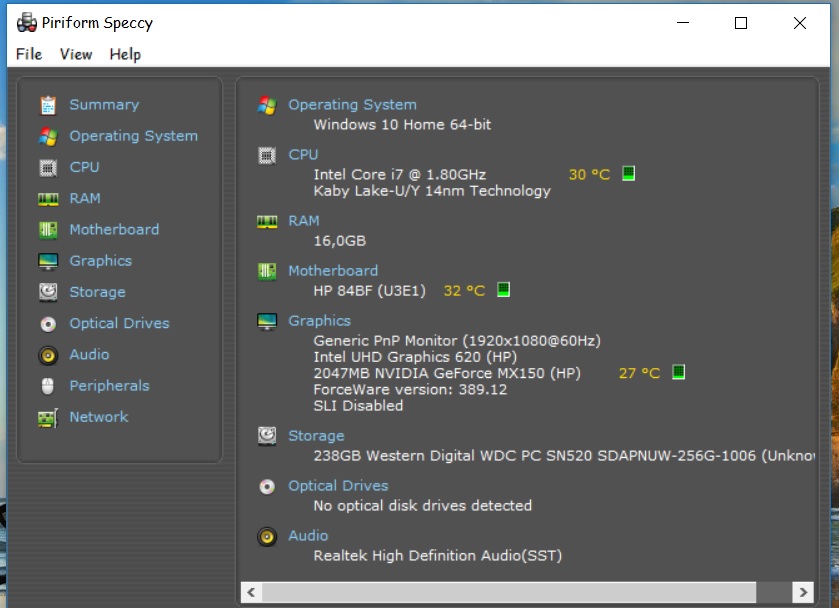
Task: Click the Optical Drives disc icon in summary panel
Action: click(267, 486)
